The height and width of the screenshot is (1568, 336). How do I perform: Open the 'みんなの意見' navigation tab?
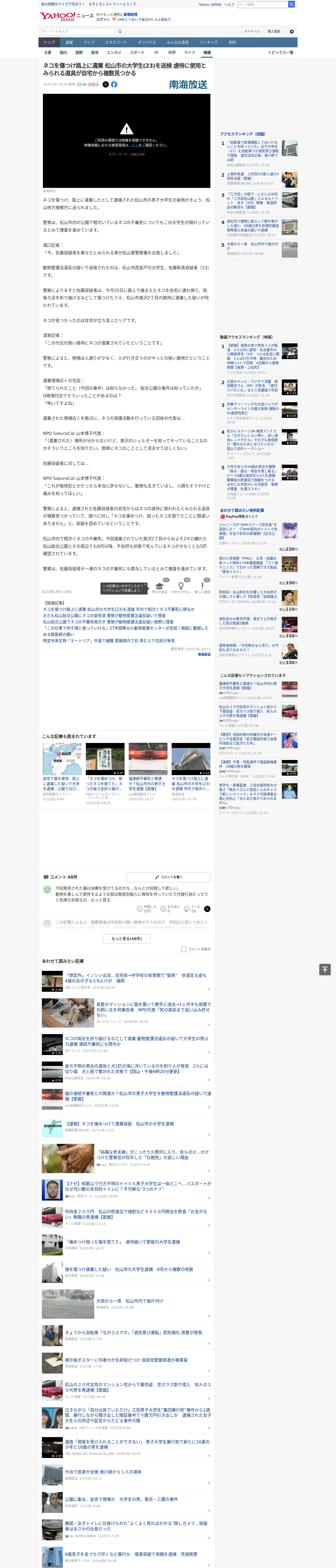tap(177, 43)
